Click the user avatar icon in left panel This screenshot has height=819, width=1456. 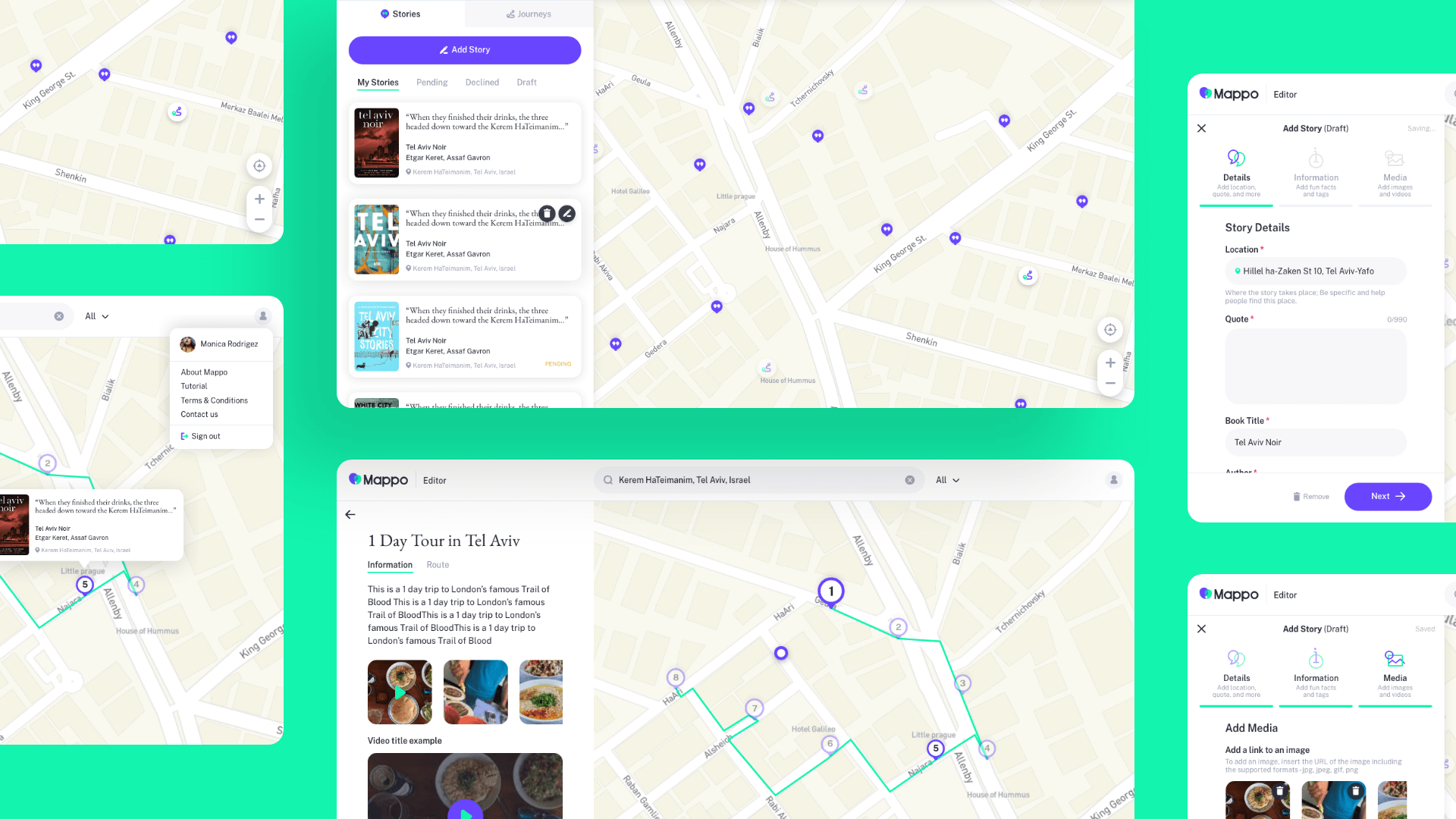(262, 316)
